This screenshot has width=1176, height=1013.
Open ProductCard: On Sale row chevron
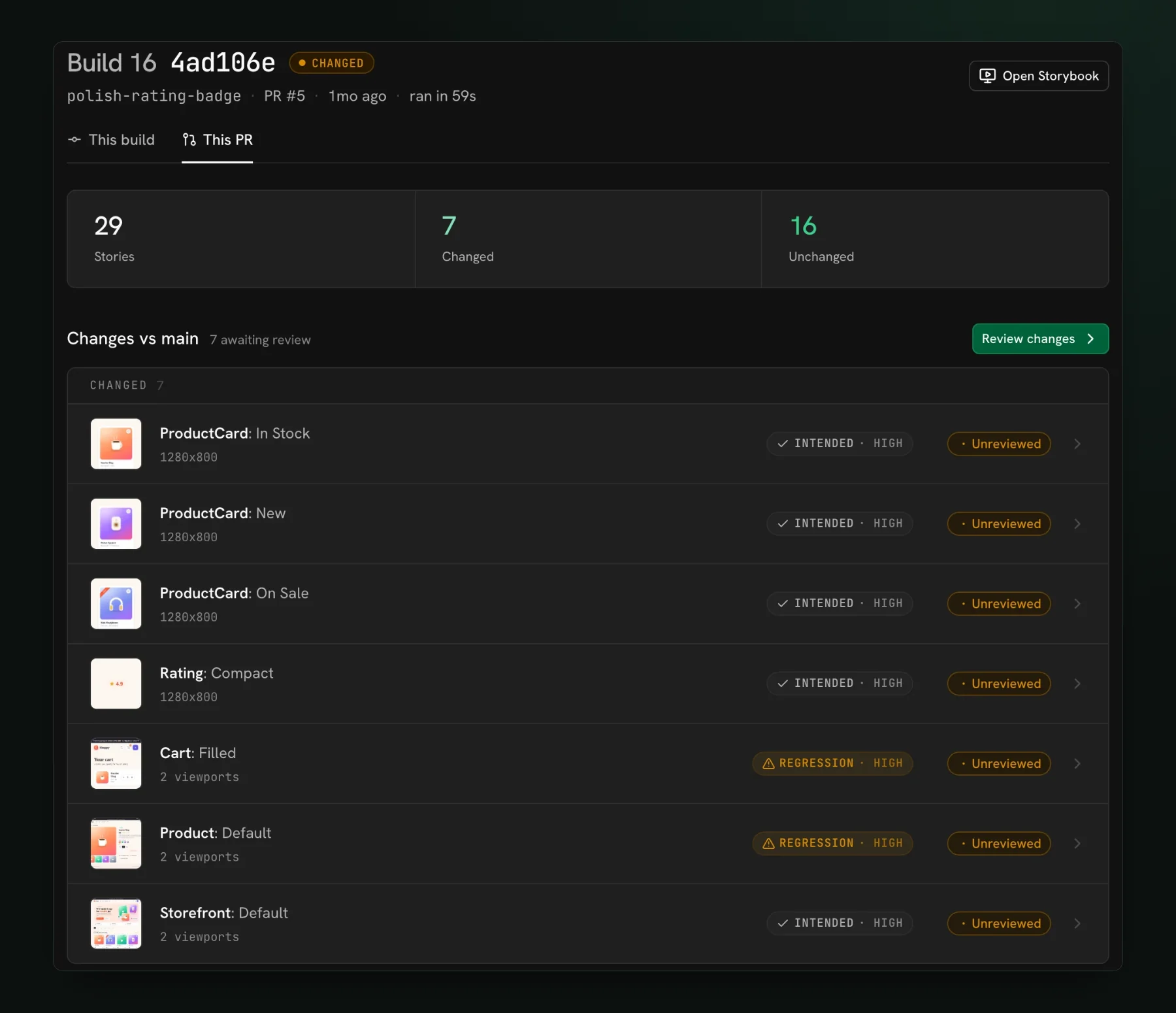[1077, 604]
